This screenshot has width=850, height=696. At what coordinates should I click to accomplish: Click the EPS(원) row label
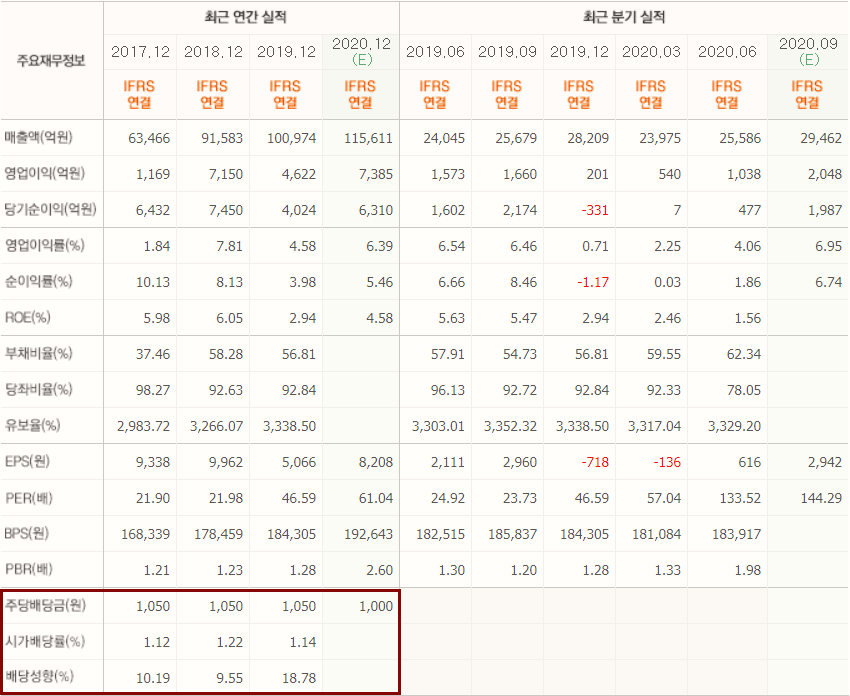pyautogui.click(x=27, y=461)
